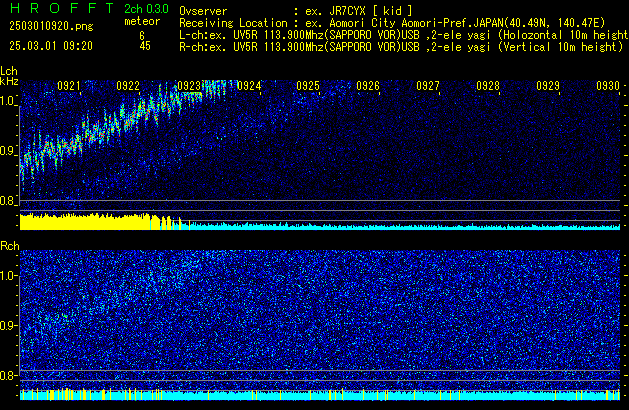This screenshot has height=410, width=629.
Task: Click the meteor count 6
Action: [142, 36]
